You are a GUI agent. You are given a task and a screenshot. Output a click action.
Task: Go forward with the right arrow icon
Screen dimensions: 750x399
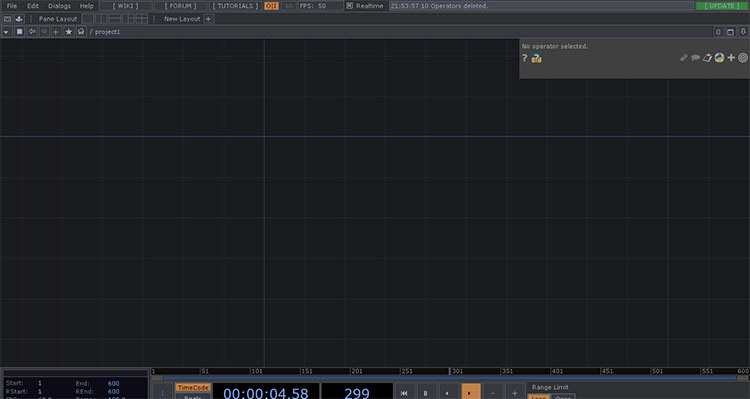44,32
